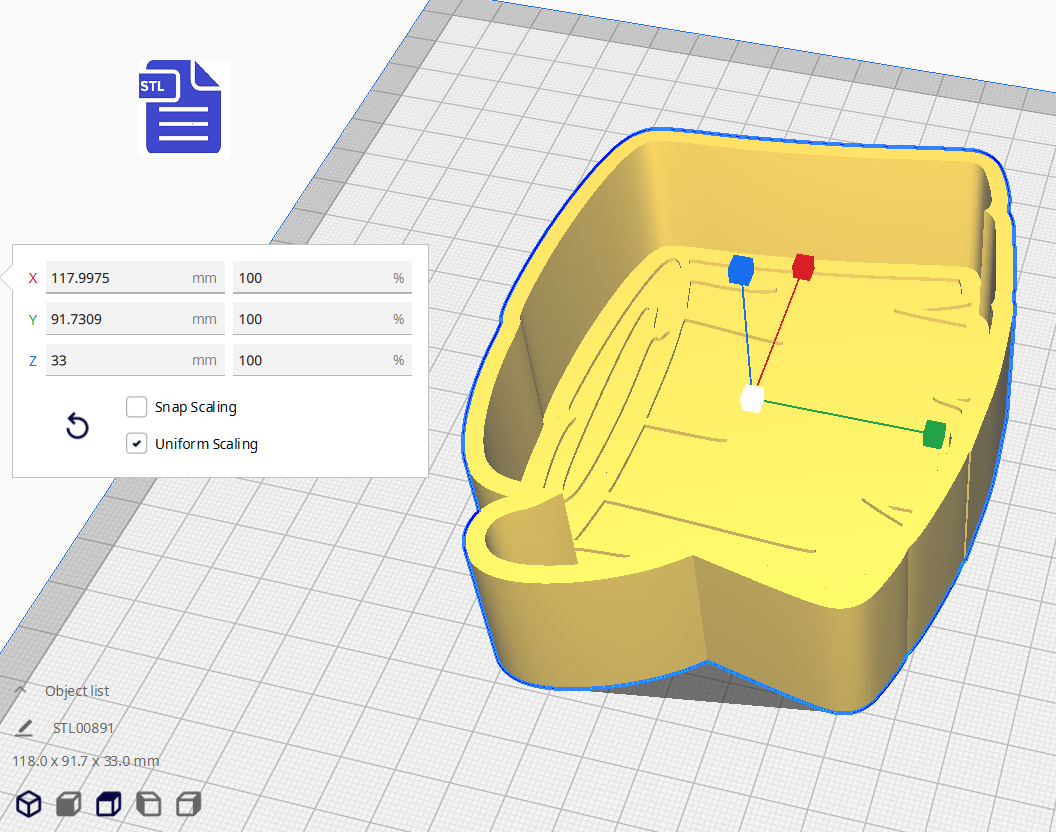Edit the Z height value field

pos(135,359)
